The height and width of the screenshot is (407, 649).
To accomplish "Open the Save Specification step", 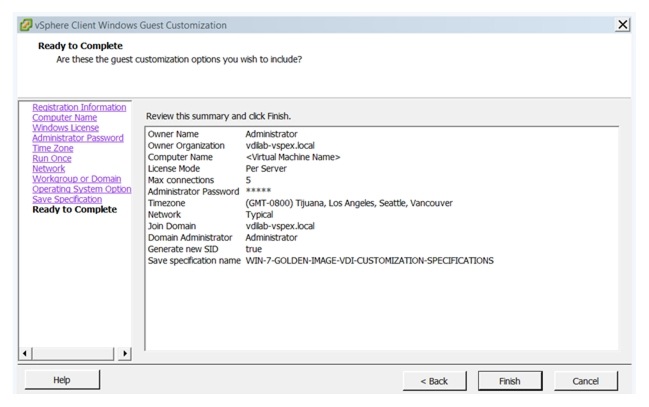I will pos(67,200).
